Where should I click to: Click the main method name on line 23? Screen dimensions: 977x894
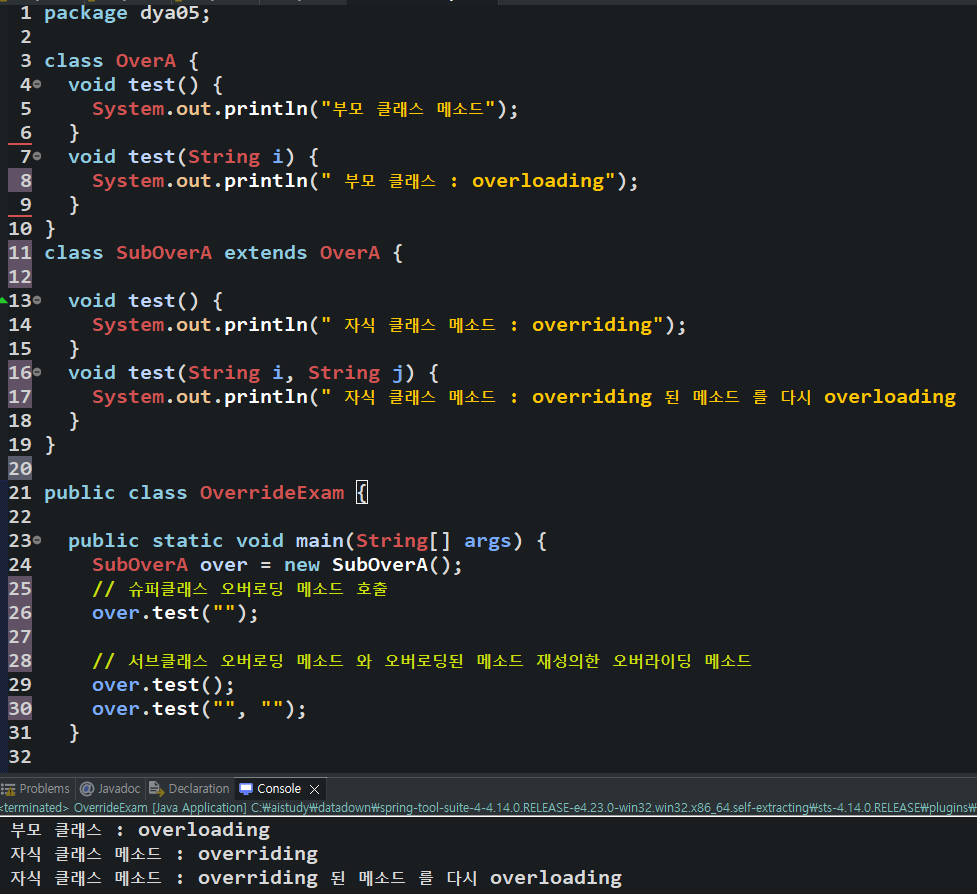coord(320,541)
